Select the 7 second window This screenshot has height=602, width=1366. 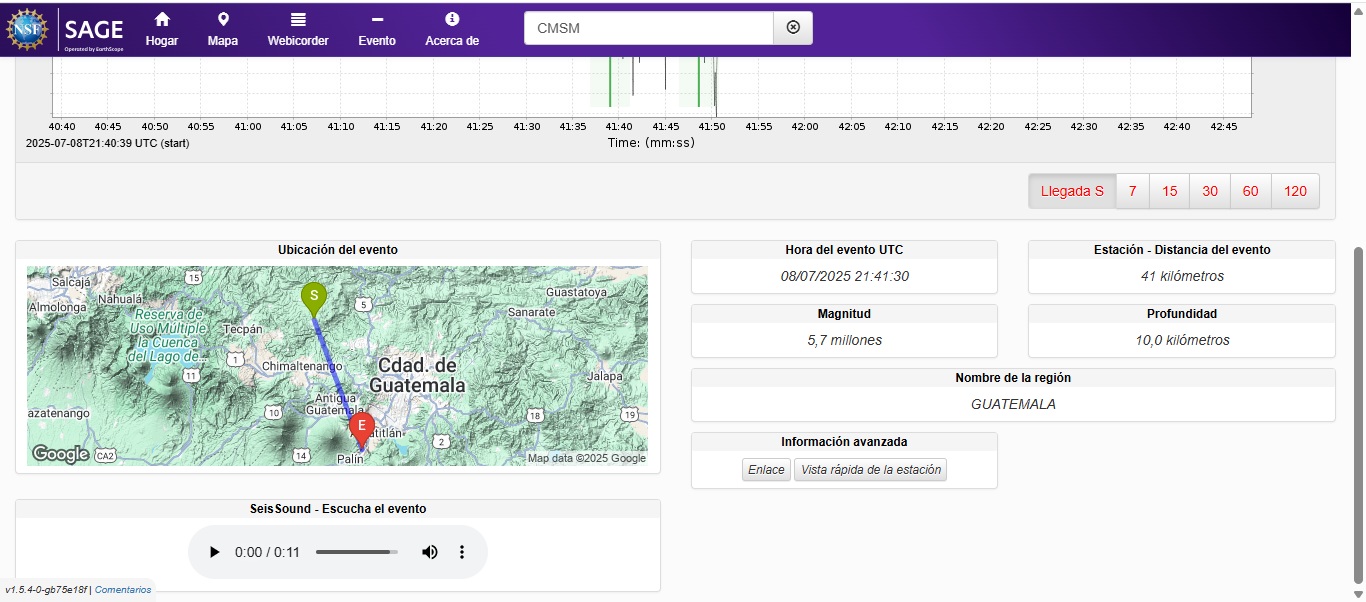tap(1132, 191)
